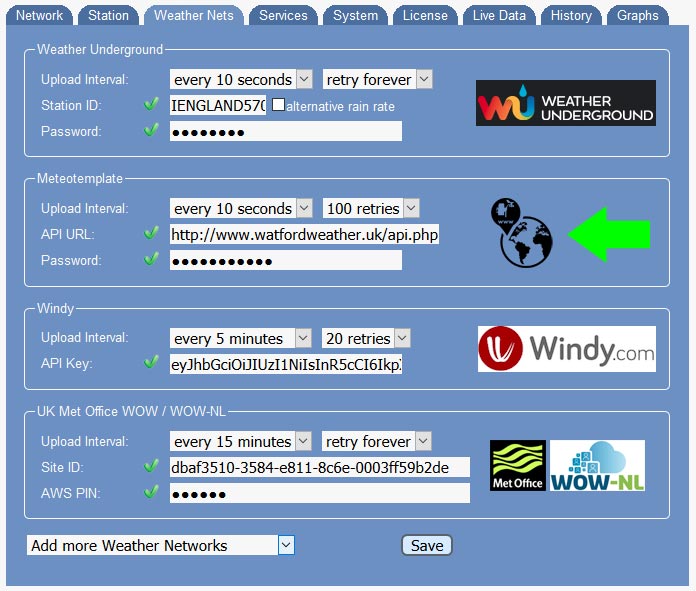Select the Weather Nets tab
Viewport: 696px width, 591px height.
[x=194, y=16]
